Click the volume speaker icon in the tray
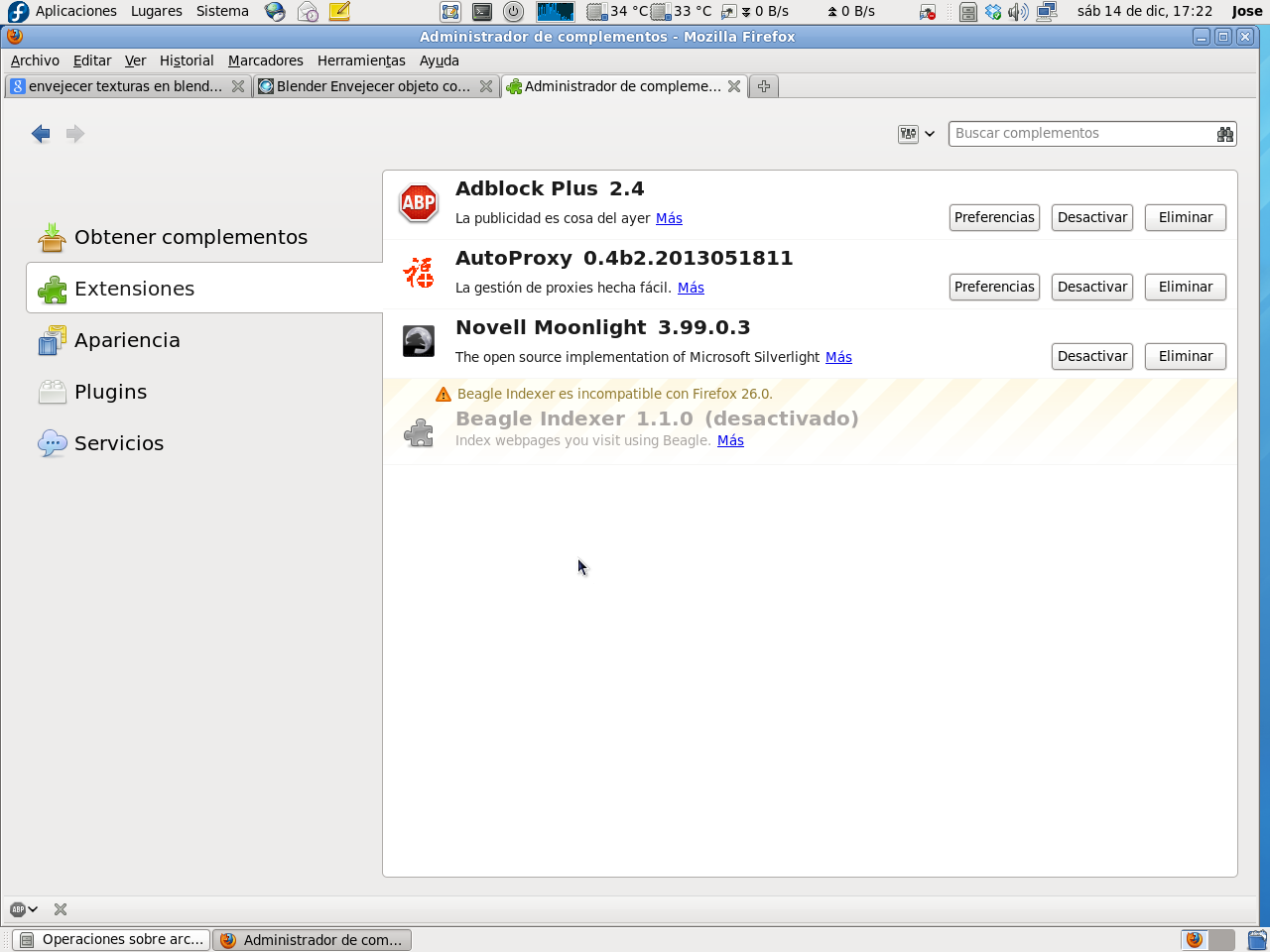The width and height of the screenshot is (1270, 952). pyautogui.click(x=1018, y=12)
